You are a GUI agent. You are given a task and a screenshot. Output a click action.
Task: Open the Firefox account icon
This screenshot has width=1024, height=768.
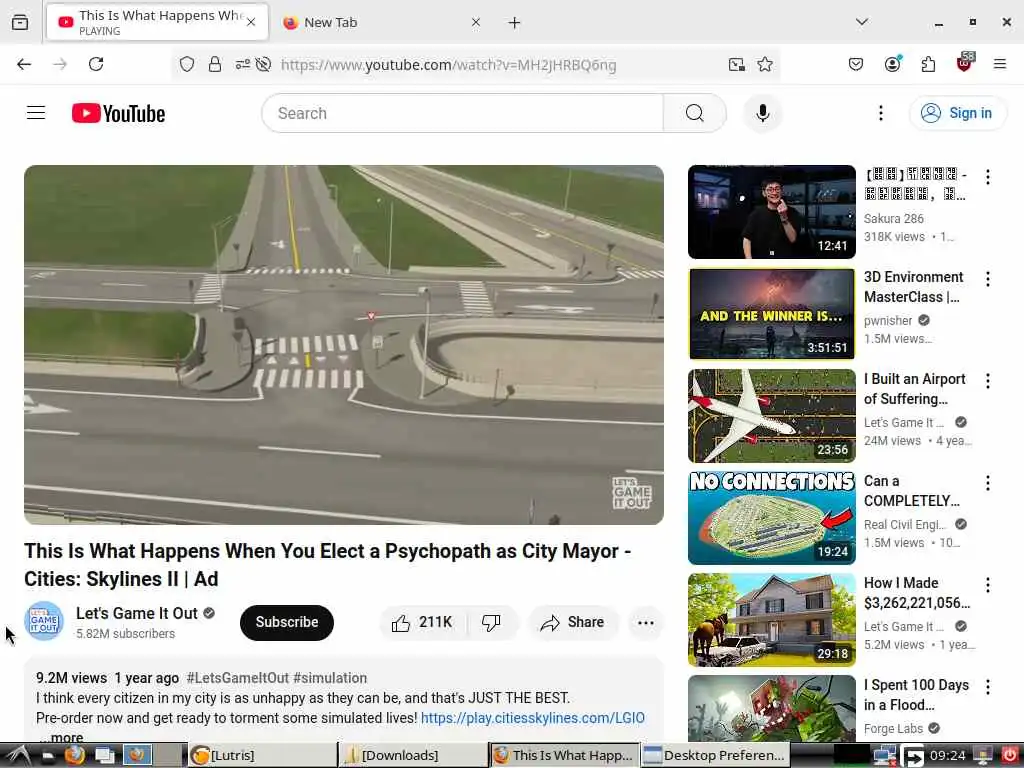coord(893,64)
